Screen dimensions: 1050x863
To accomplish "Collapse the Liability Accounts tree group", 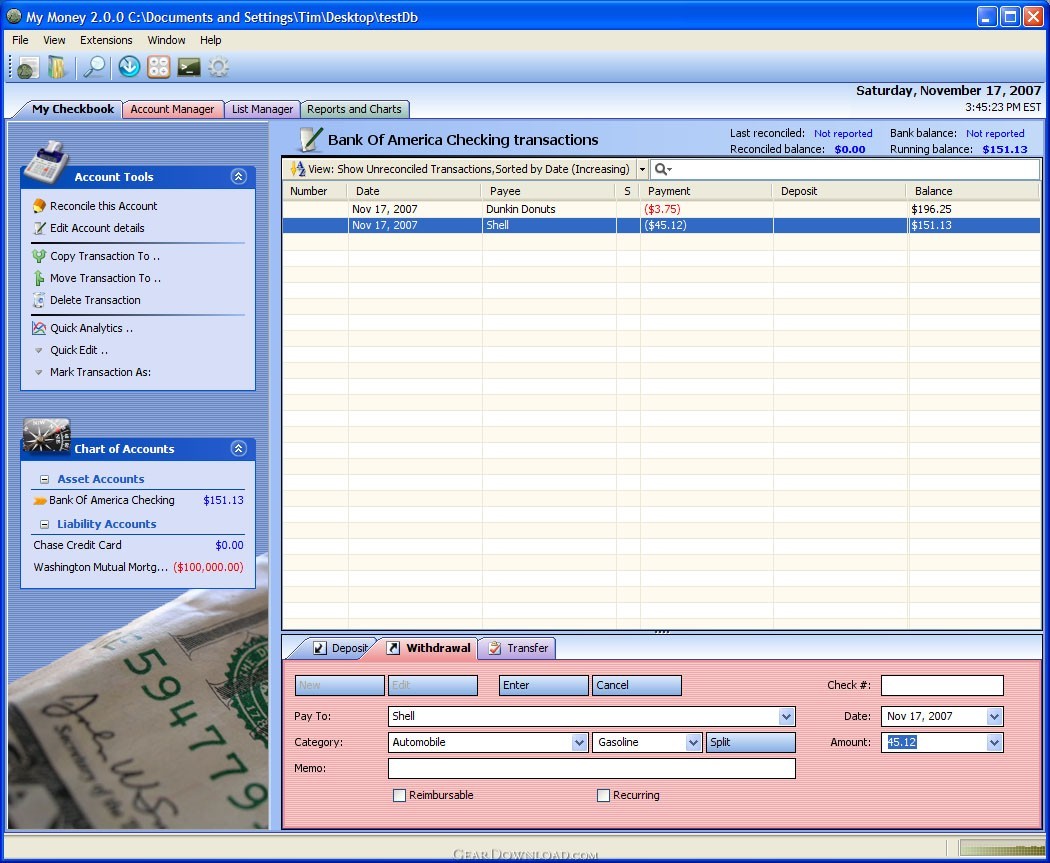I will pyautogui.click(x=44, y=524).
